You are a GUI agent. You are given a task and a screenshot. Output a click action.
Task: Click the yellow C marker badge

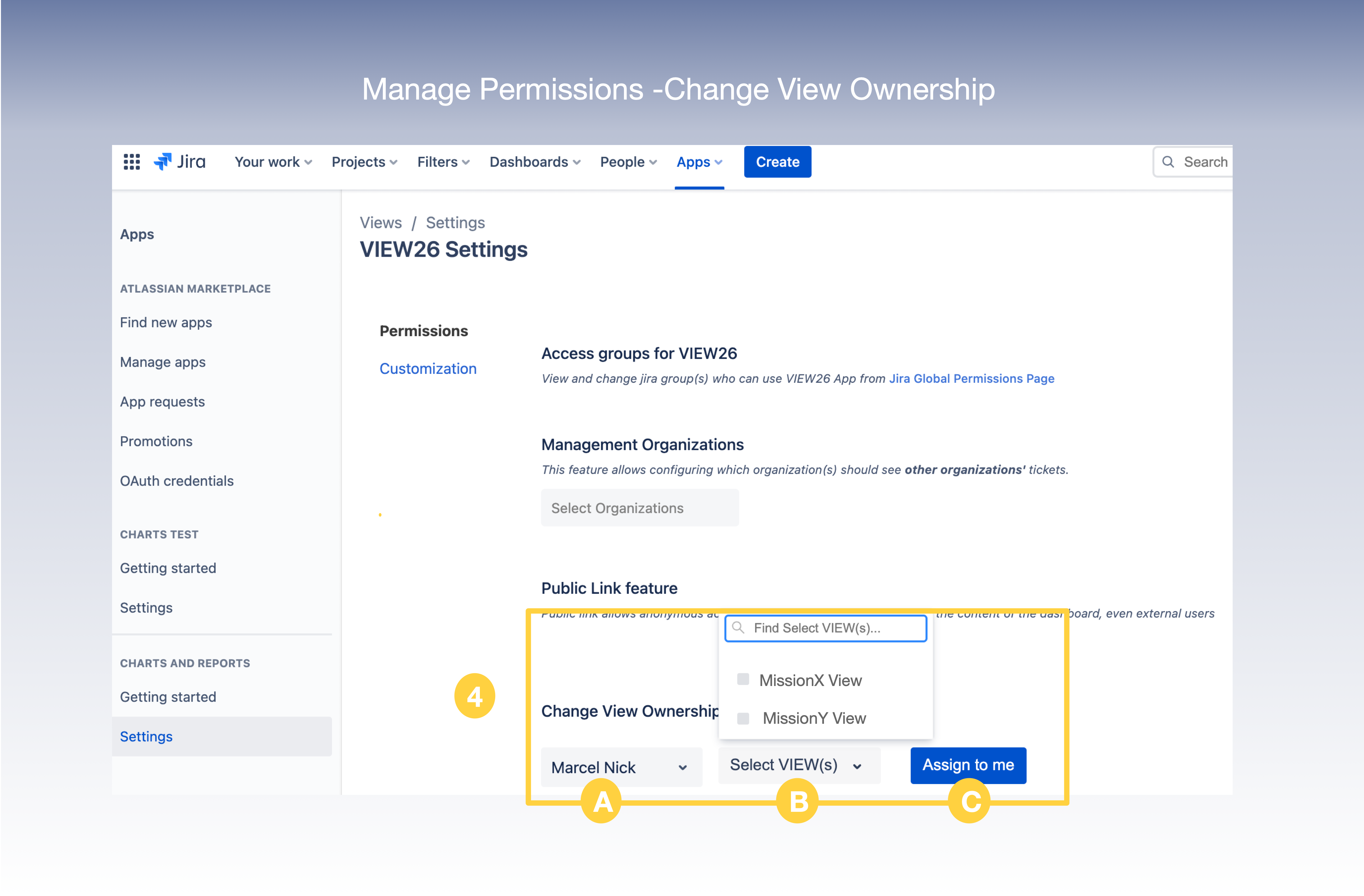click(969, 802)
